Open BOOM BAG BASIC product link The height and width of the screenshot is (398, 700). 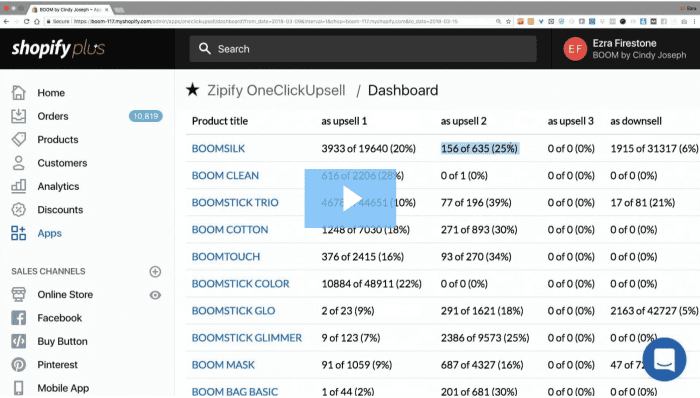234,392
